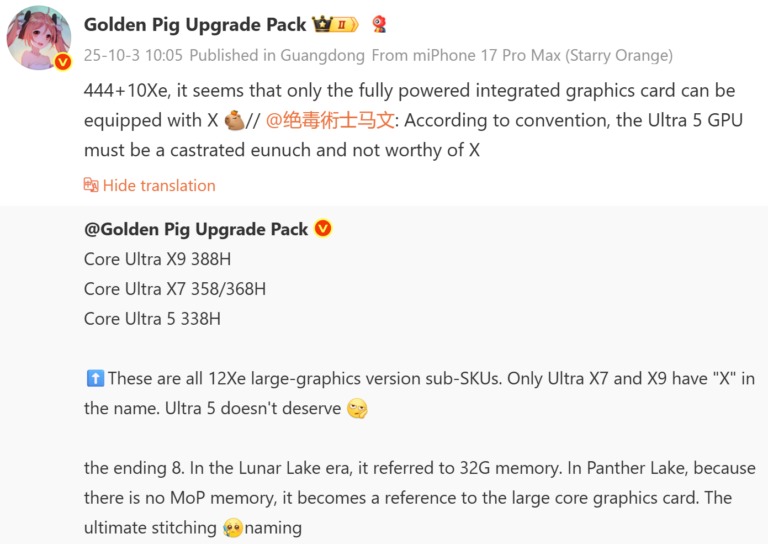Click the author's profile avatar picture
Screen dimensions: 768x544
(x=39, y=37)
